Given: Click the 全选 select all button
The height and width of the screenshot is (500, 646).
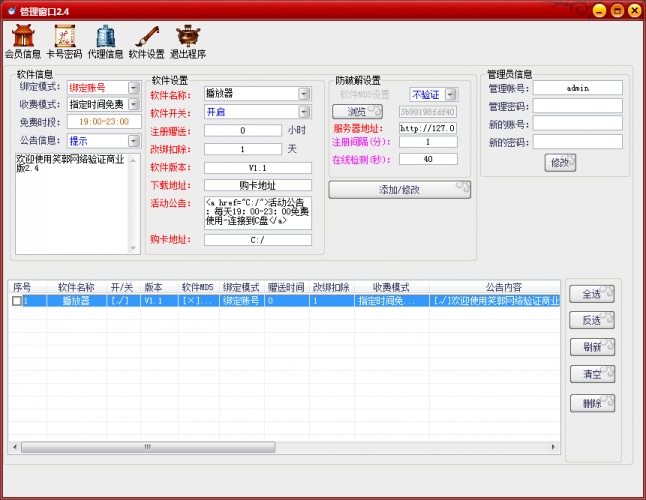Looking at the screenshot, I should (590, 294).
